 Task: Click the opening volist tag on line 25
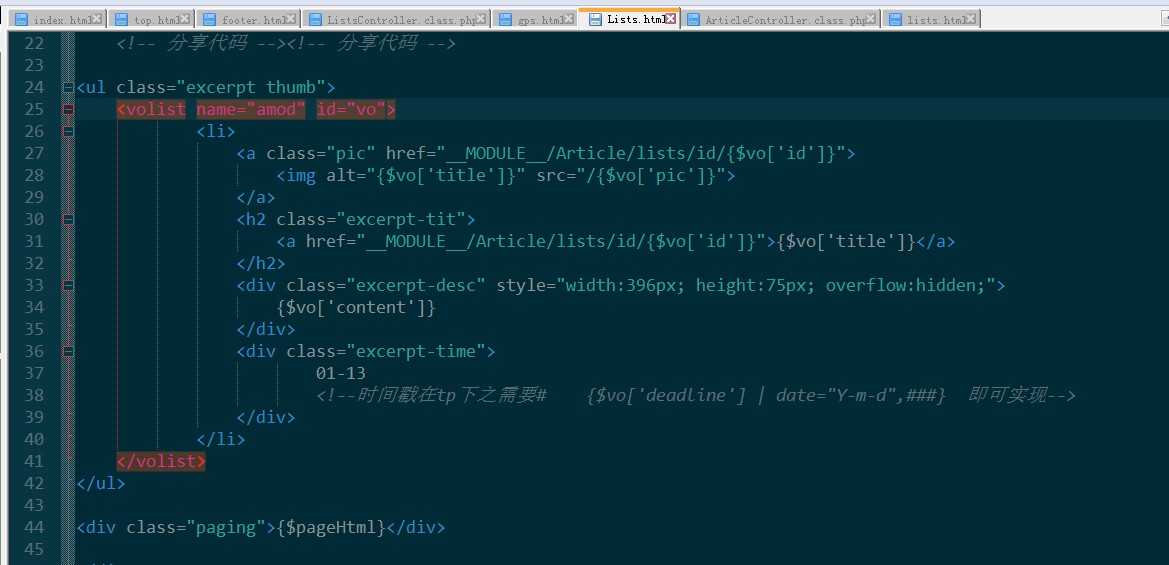(x=151, y=110)
